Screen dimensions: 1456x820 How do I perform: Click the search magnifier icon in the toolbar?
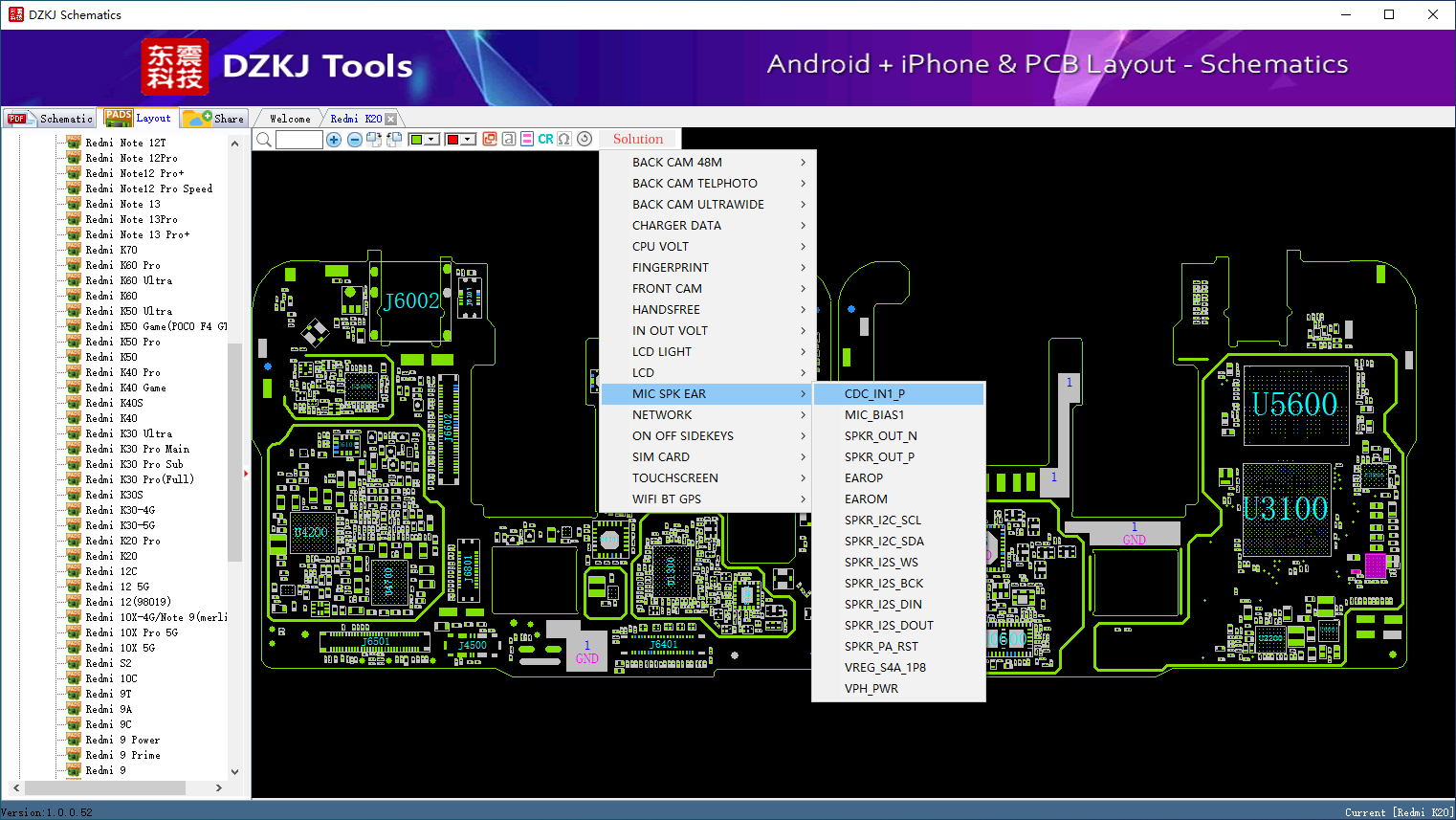(264, 140)
